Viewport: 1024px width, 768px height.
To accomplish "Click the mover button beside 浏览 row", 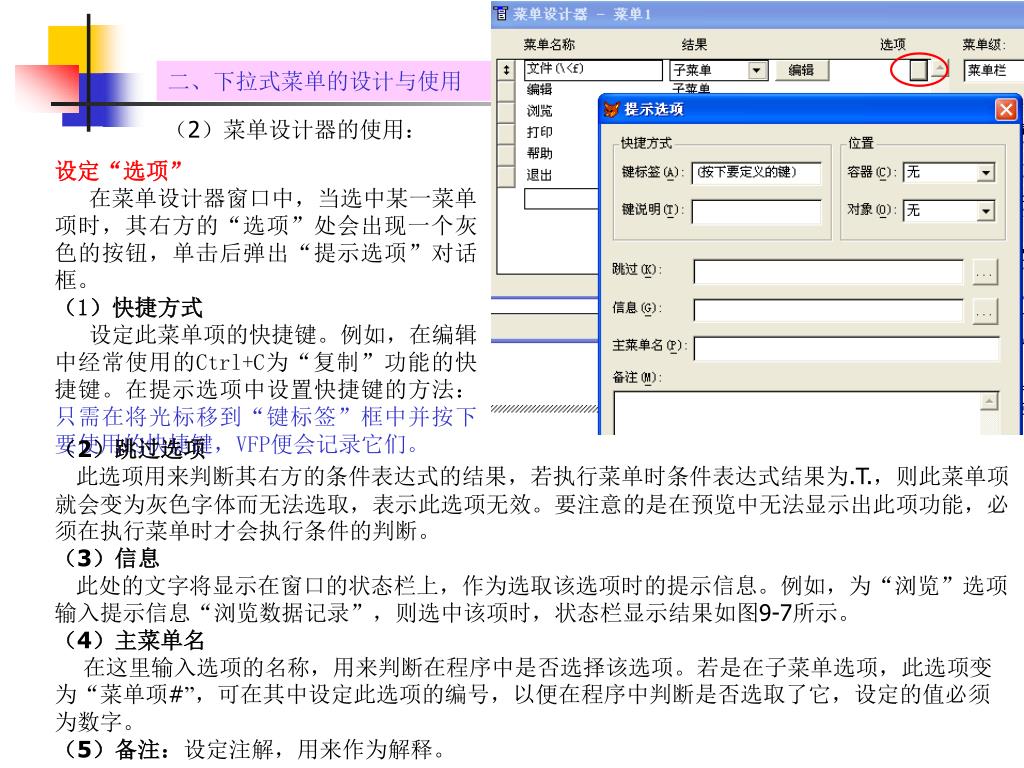I will (506, 111).
